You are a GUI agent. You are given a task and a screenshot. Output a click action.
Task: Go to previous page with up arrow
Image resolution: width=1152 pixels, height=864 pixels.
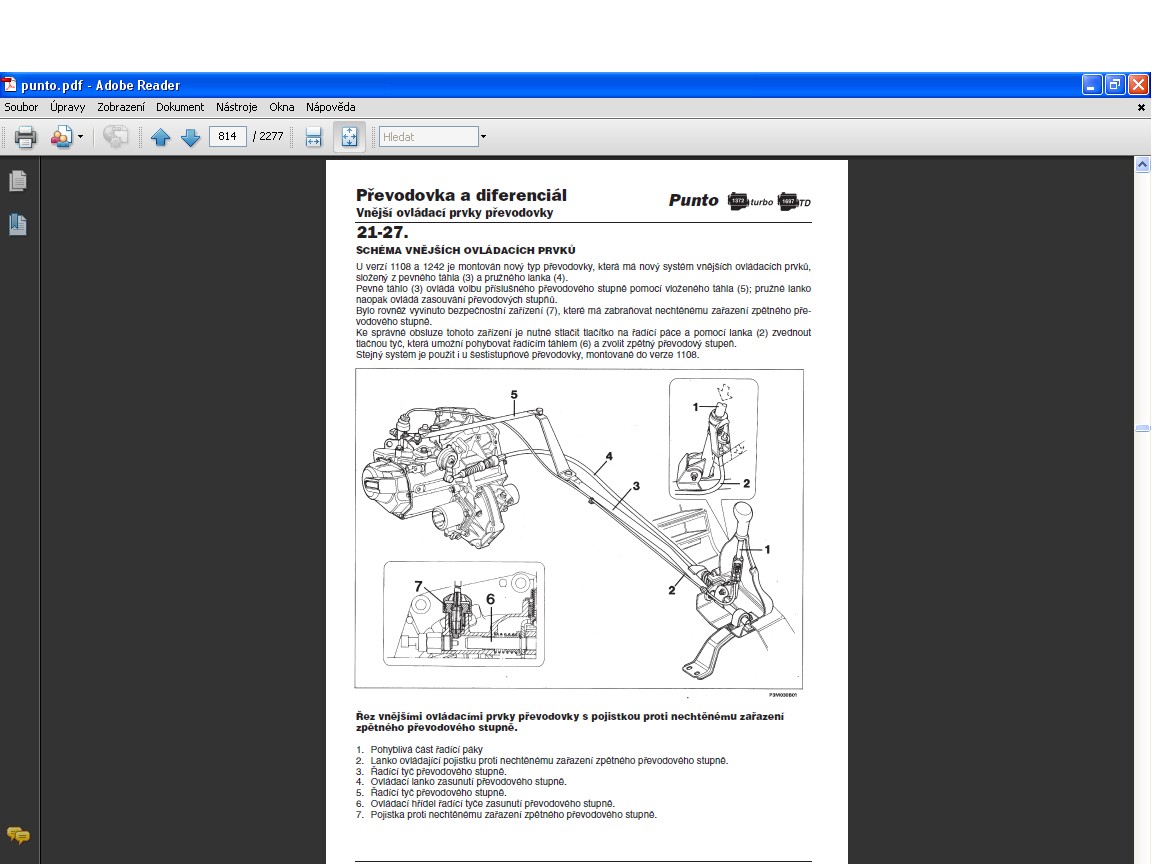pos(160,137)
